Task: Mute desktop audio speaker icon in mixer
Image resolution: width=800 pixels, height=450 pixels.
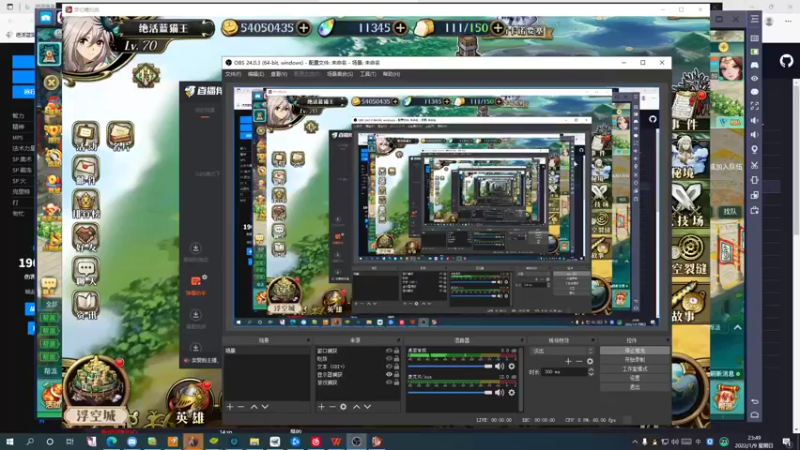Action: click(x=499, y=366)
